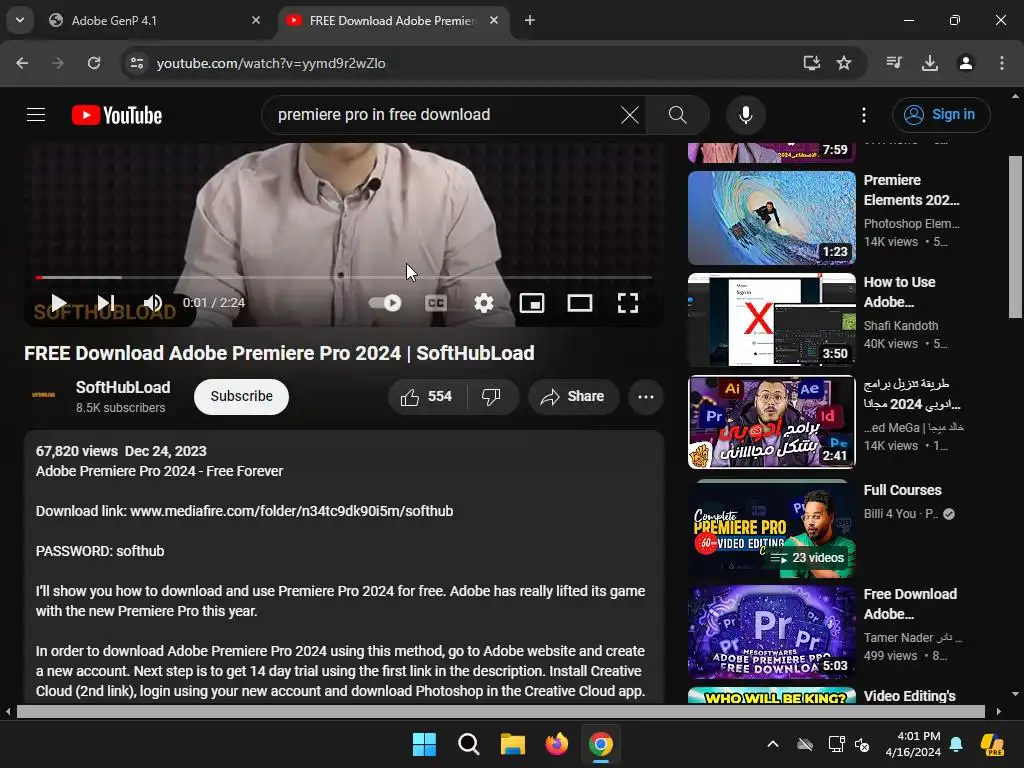Open the SoftHubLoad channel name
Image resolution: width=1024 pixels, height=768 pixels.
tap(123, 387)
